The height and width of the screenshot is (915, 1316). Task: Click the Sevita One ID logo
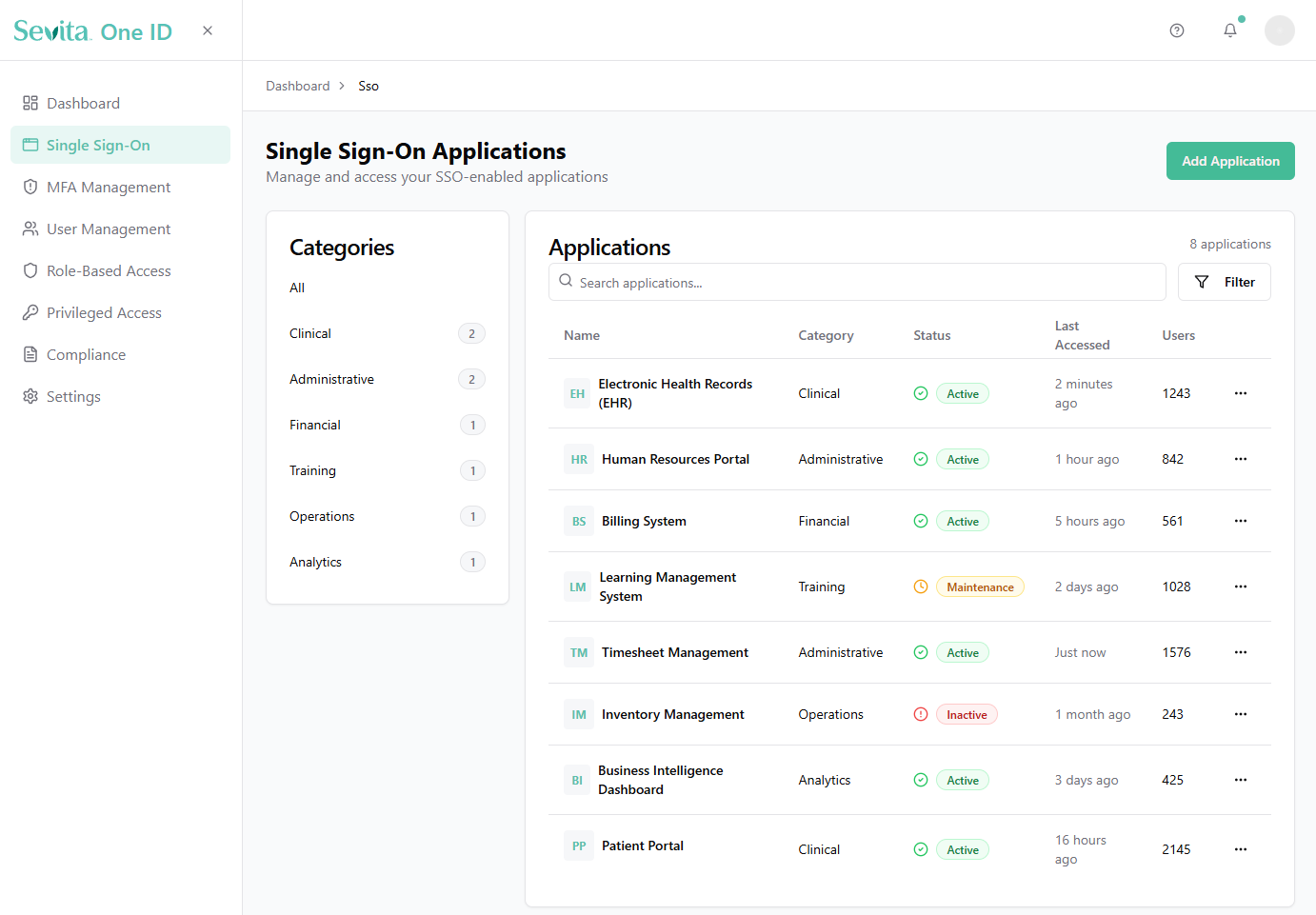[93, 31]
